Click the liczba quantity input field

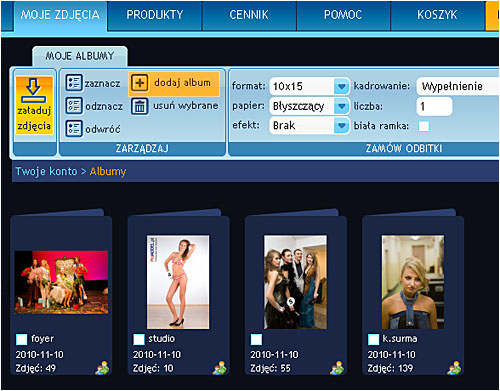pos(434,106)
